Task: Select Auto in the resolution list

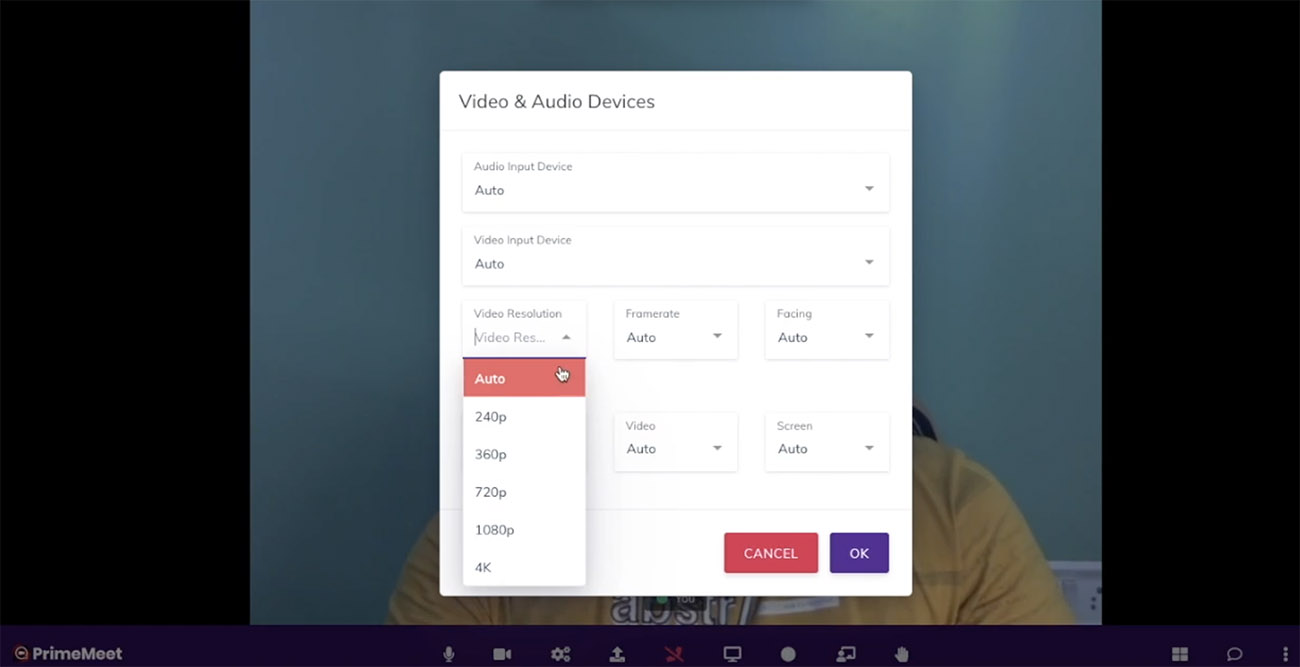Action: (524, 379)
